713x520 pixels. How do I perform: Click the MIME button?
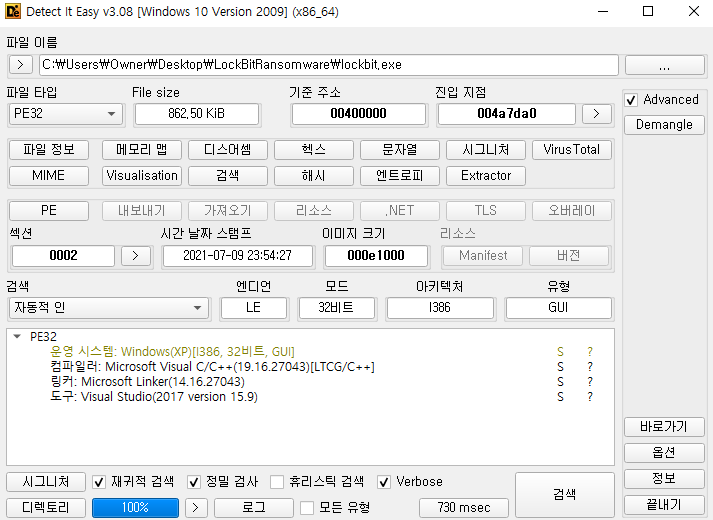point(49,176)
